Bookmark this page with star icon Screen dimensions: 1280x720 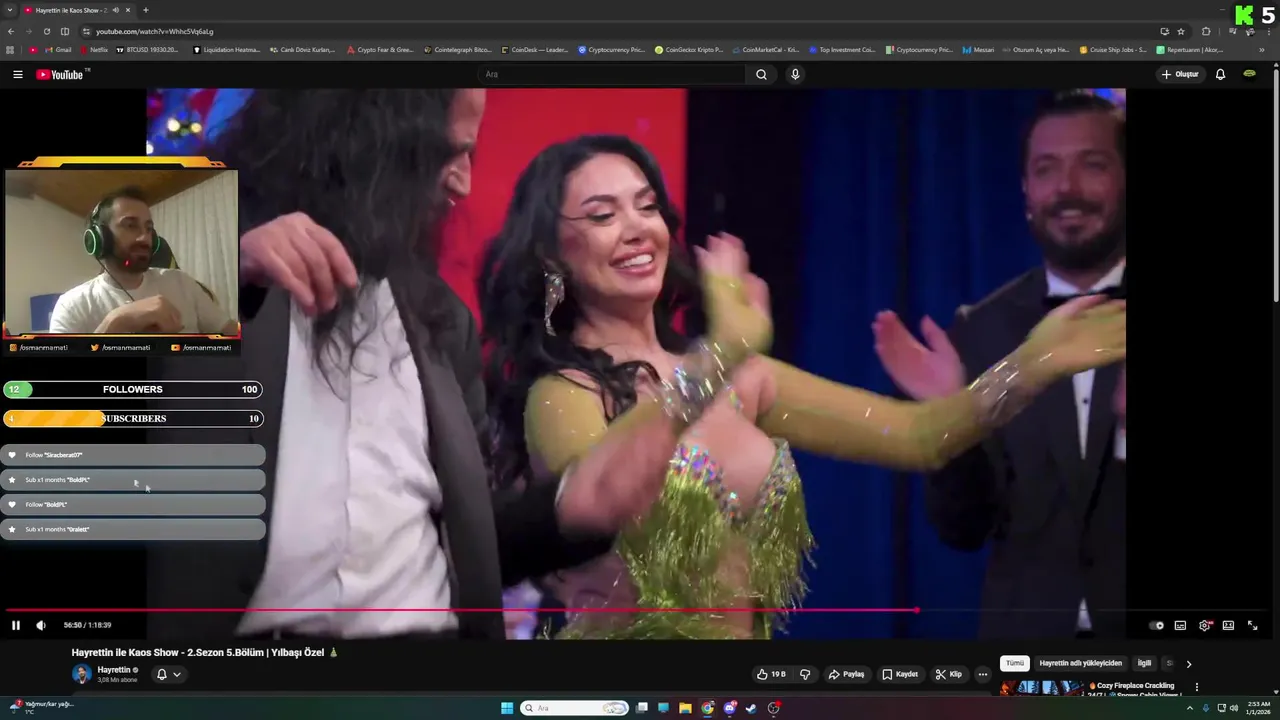[1181, 31]
